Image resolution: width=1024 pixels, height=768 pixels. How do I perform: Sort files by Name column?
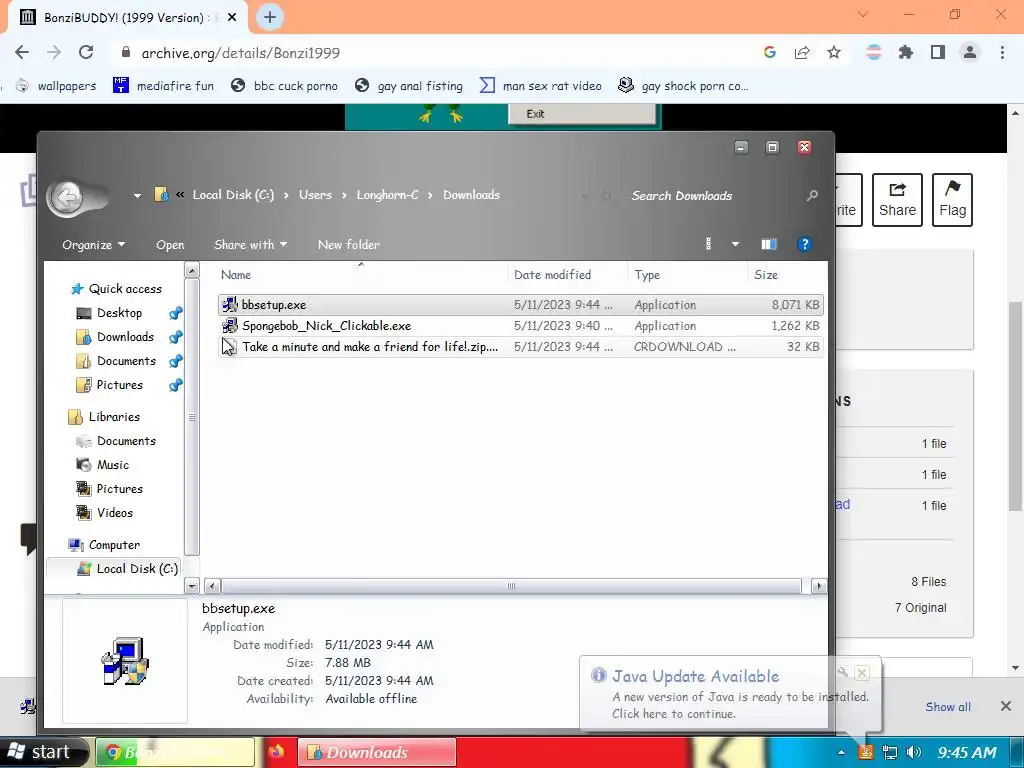pos(360,275)
